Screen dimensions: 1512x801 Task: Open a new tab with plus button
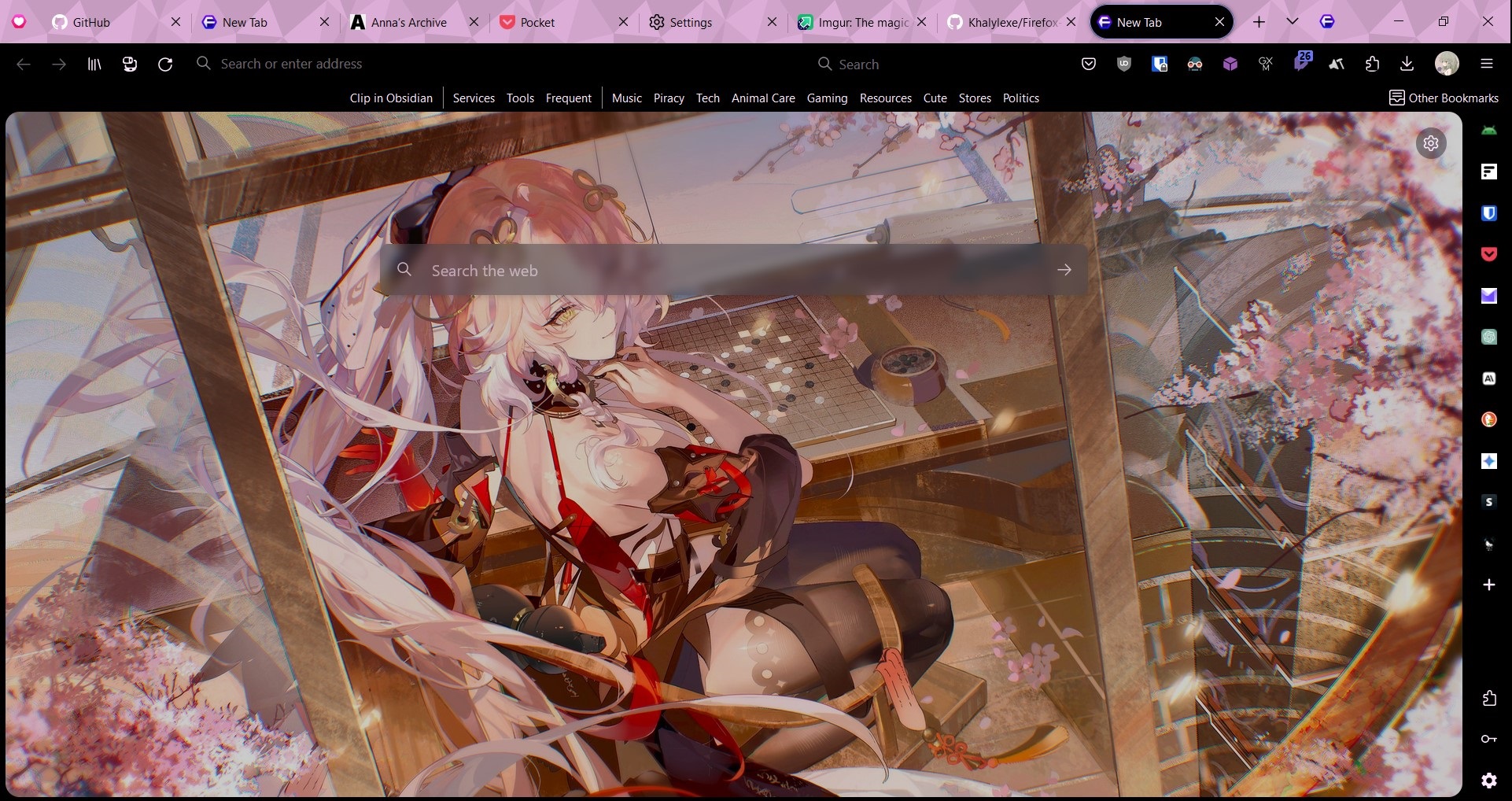(1259, 22)
